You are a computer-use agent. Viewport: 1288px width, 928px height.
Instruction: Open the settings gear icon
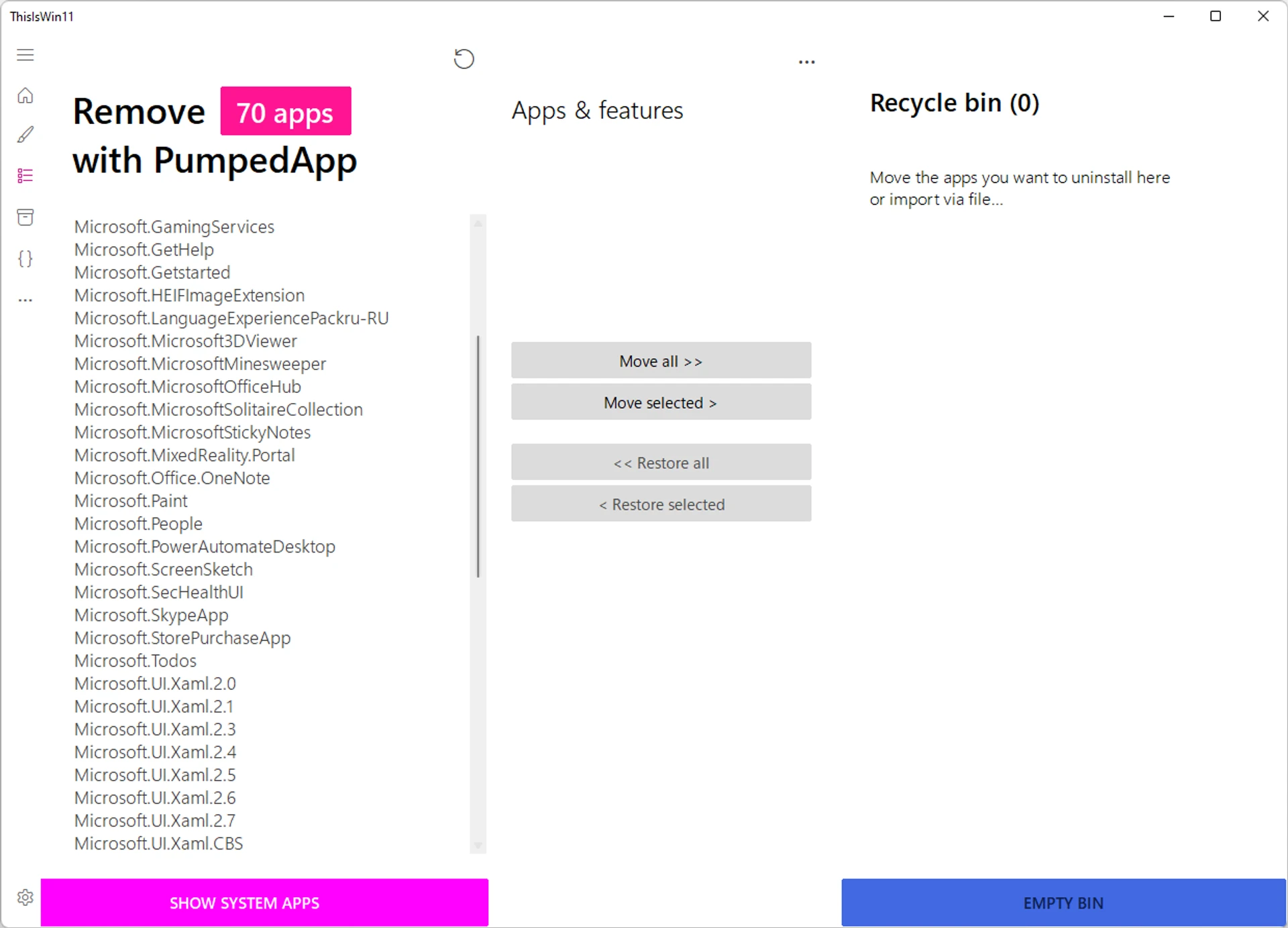pyautogui.click(x=25, y=897)
